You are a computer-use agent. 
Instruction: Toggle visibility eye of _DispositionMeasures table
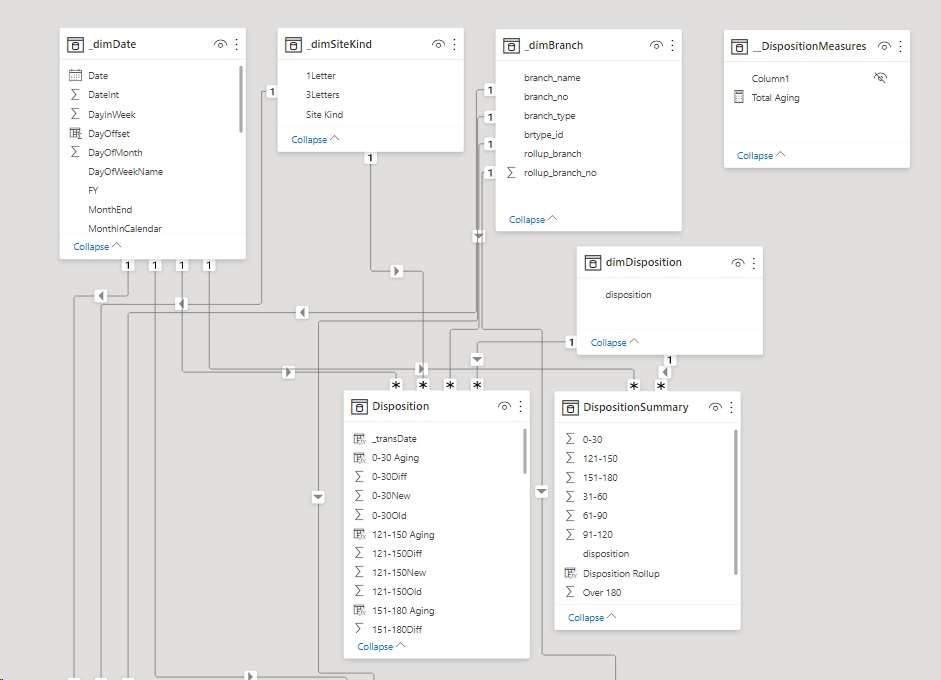tap(884, 46)
